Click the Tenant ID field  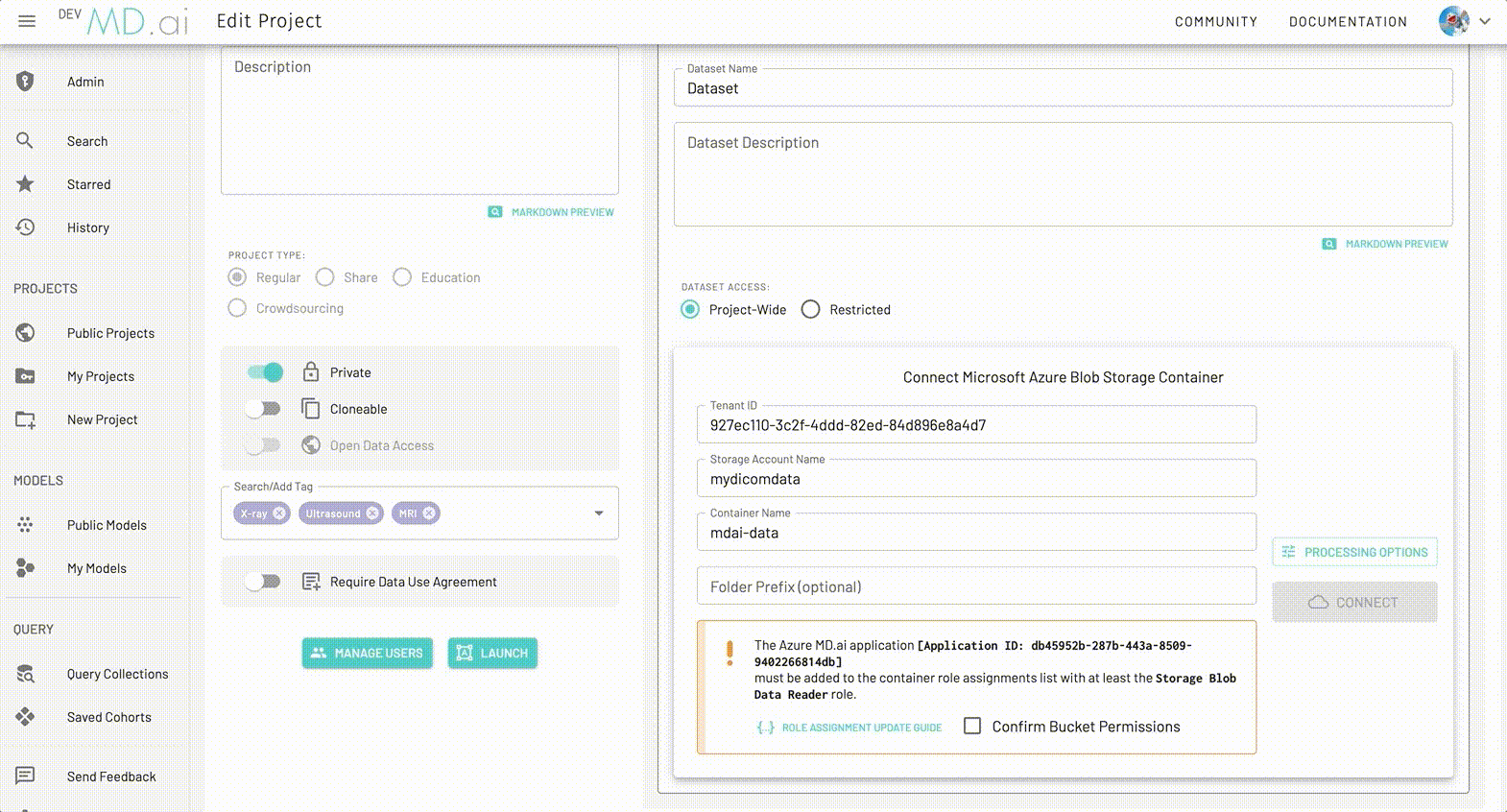tap(976, 424)
